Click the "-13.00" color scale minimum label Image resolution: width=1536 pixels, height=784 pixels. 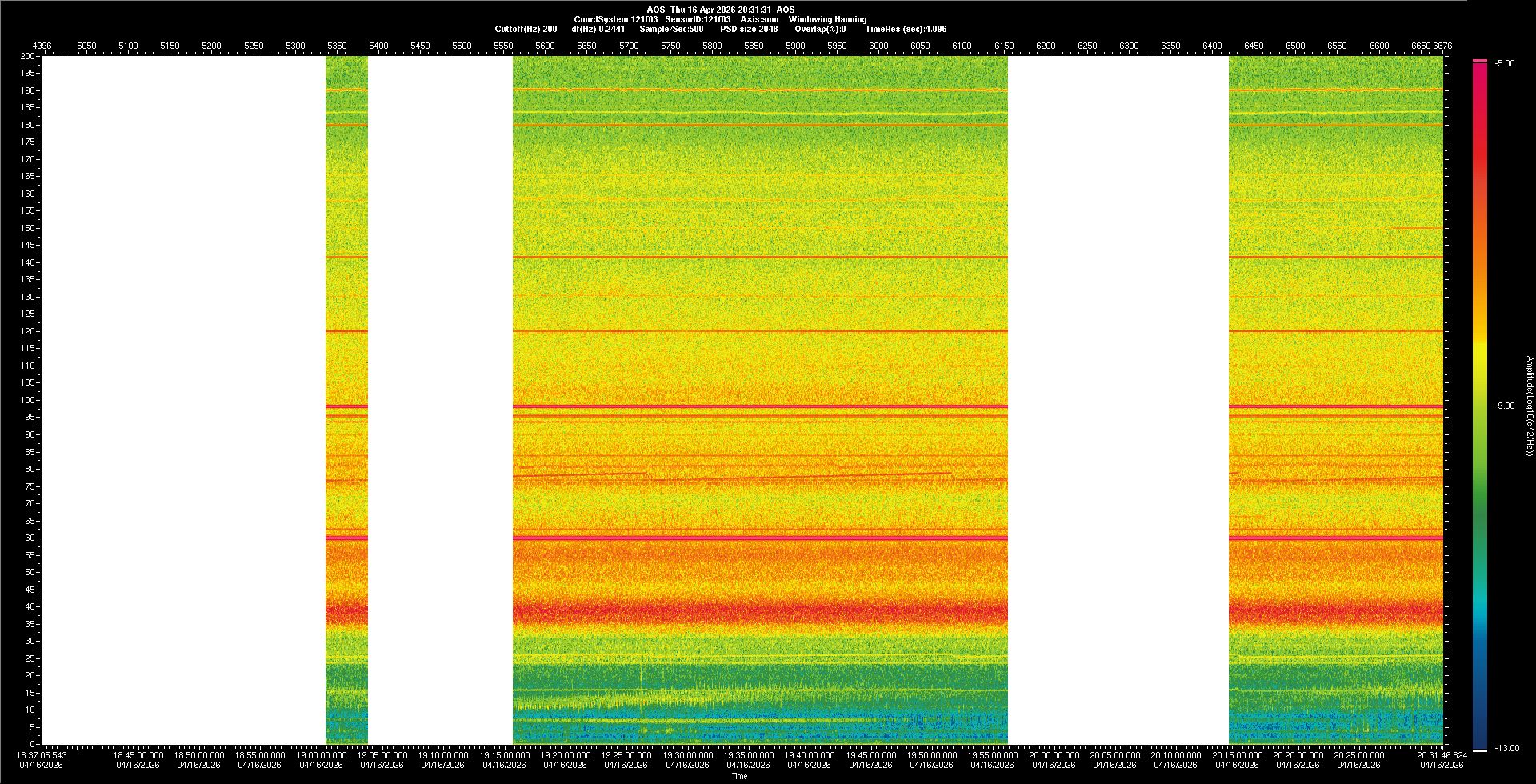1507,748
